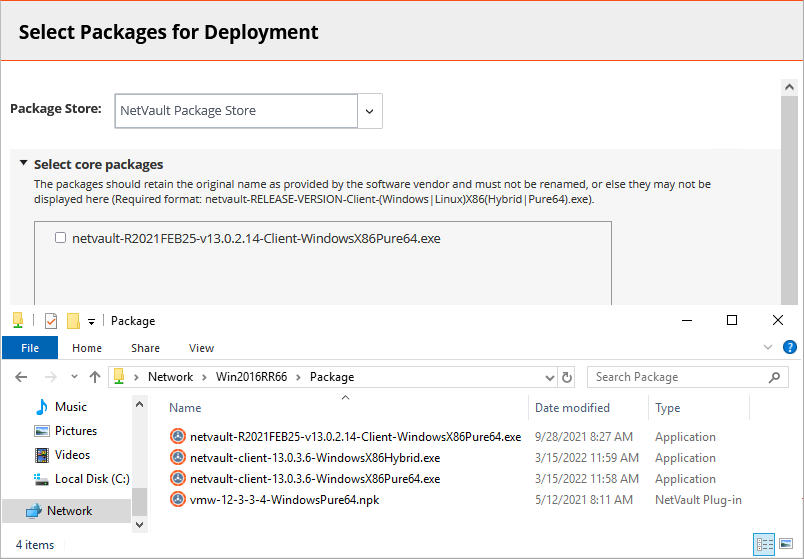Screen dimensions: 804x559
Task: Expand the chevron after Win2016RR66 in breadcrumb
Action: (298, 377)
